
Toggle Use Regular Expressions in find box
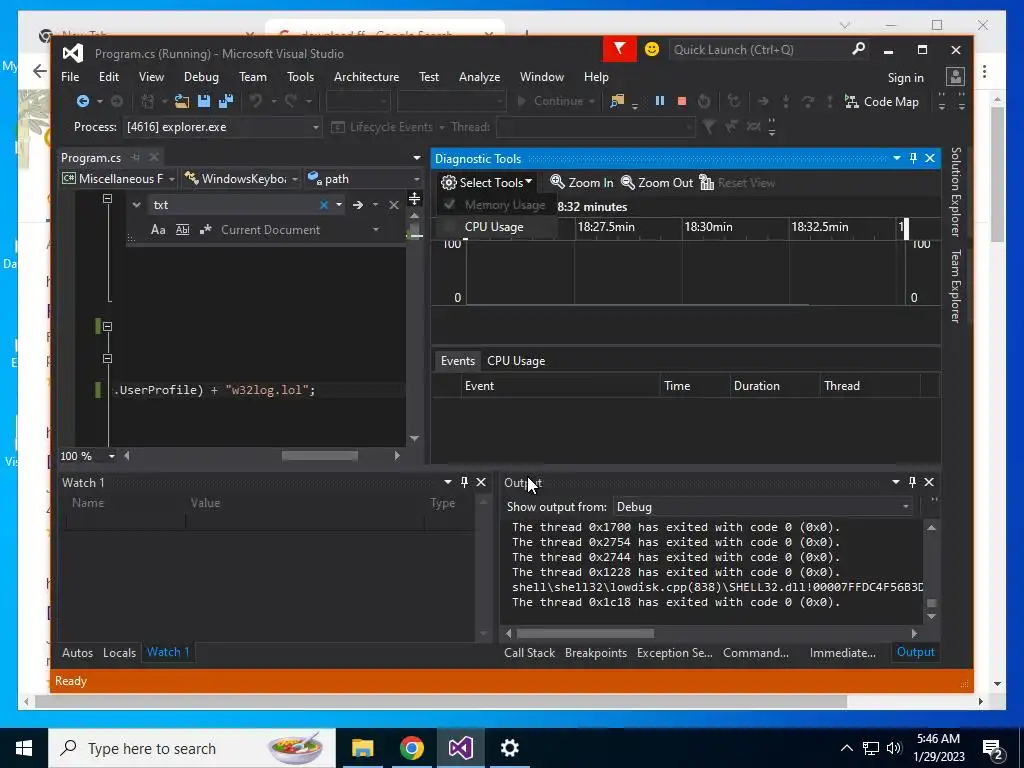point(206,230)
